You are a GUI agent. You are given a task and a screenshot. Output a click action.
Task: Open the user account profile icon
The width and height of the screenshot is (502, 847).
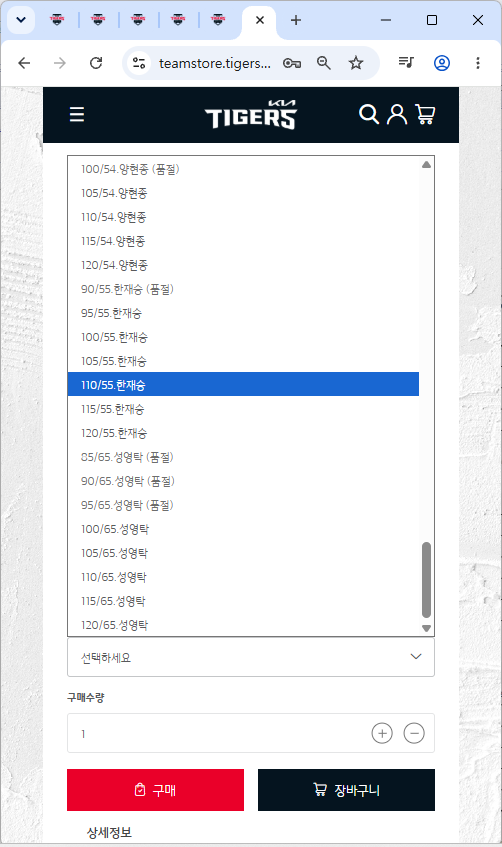pos(397,114)
